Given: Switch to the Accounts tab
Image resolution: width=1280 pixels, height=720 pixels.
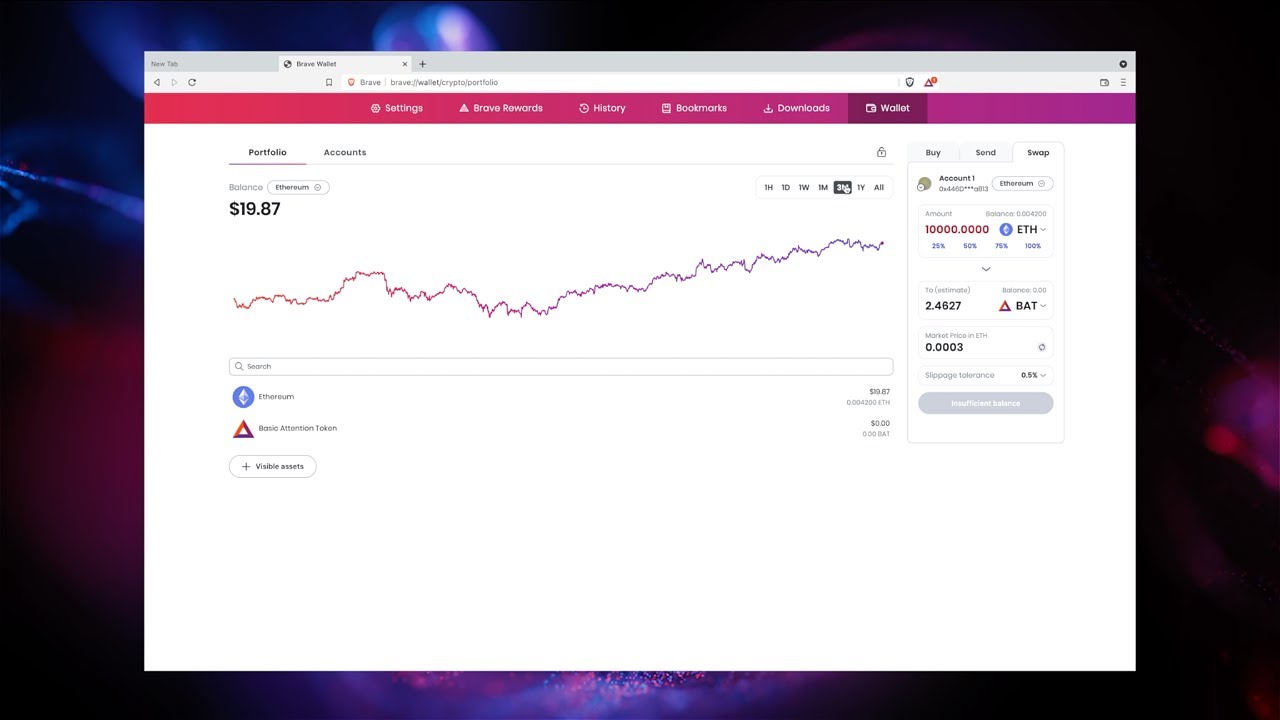Looking at the screenshot, I should (345, 152).
